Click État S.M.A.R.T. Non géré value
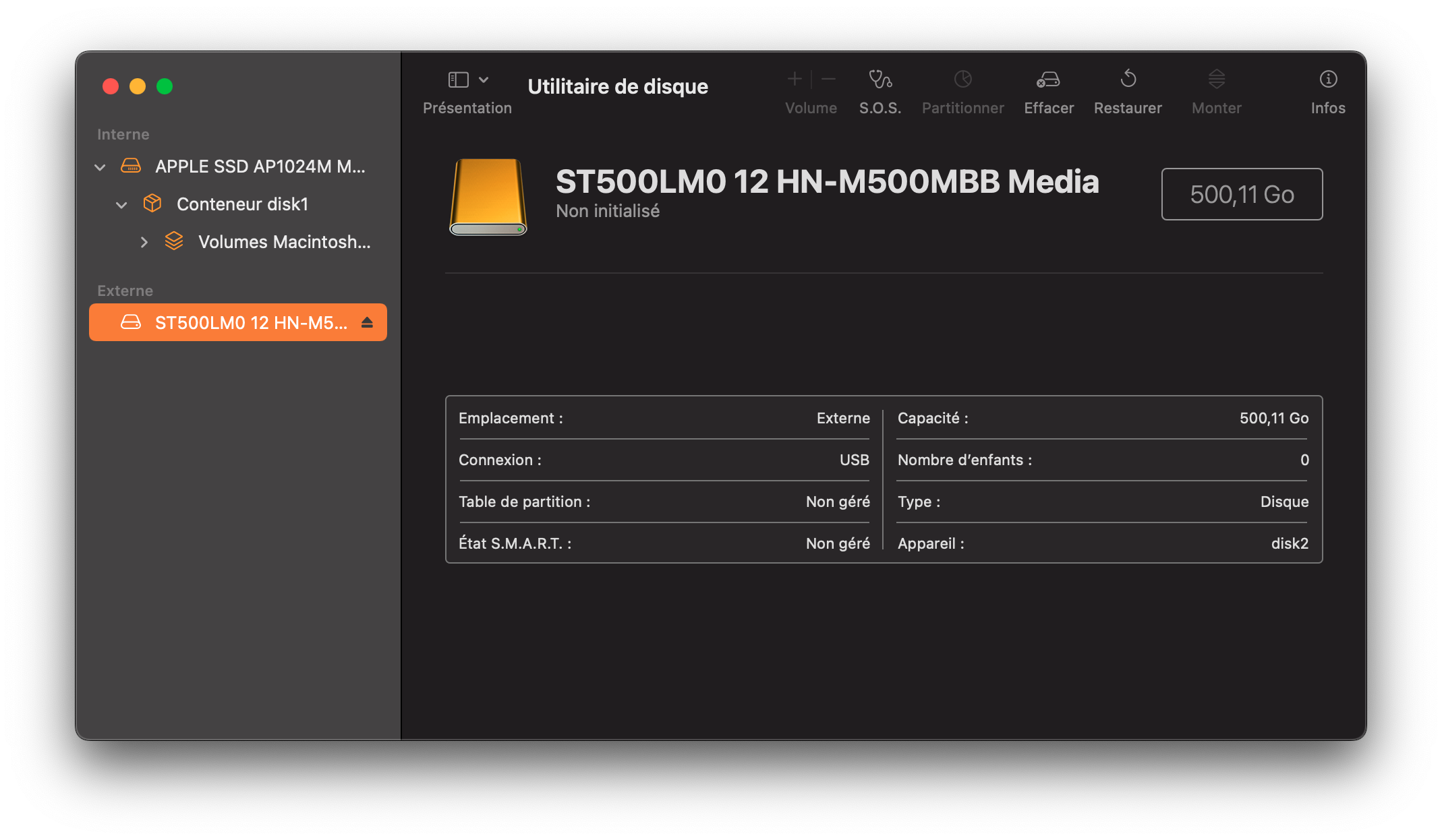Image resolution: width=1442 pixels, height=840 pixels. (x=838, y=543)
